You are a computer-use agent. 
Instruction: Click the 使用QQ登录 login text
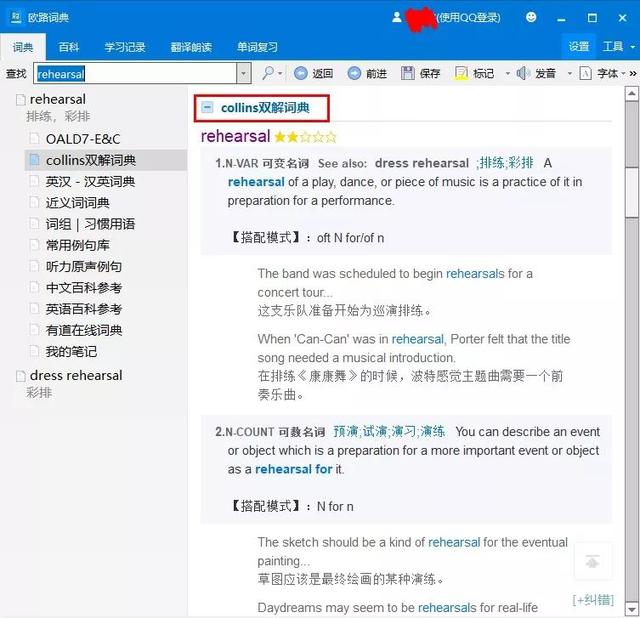pyautogui.click(x=469, y=18)
